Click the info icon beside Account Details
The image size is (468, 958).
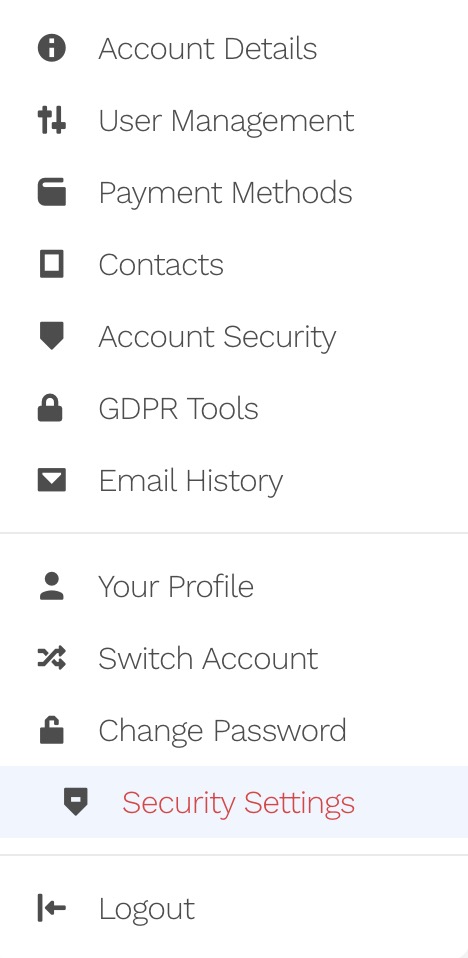[51, 48]
